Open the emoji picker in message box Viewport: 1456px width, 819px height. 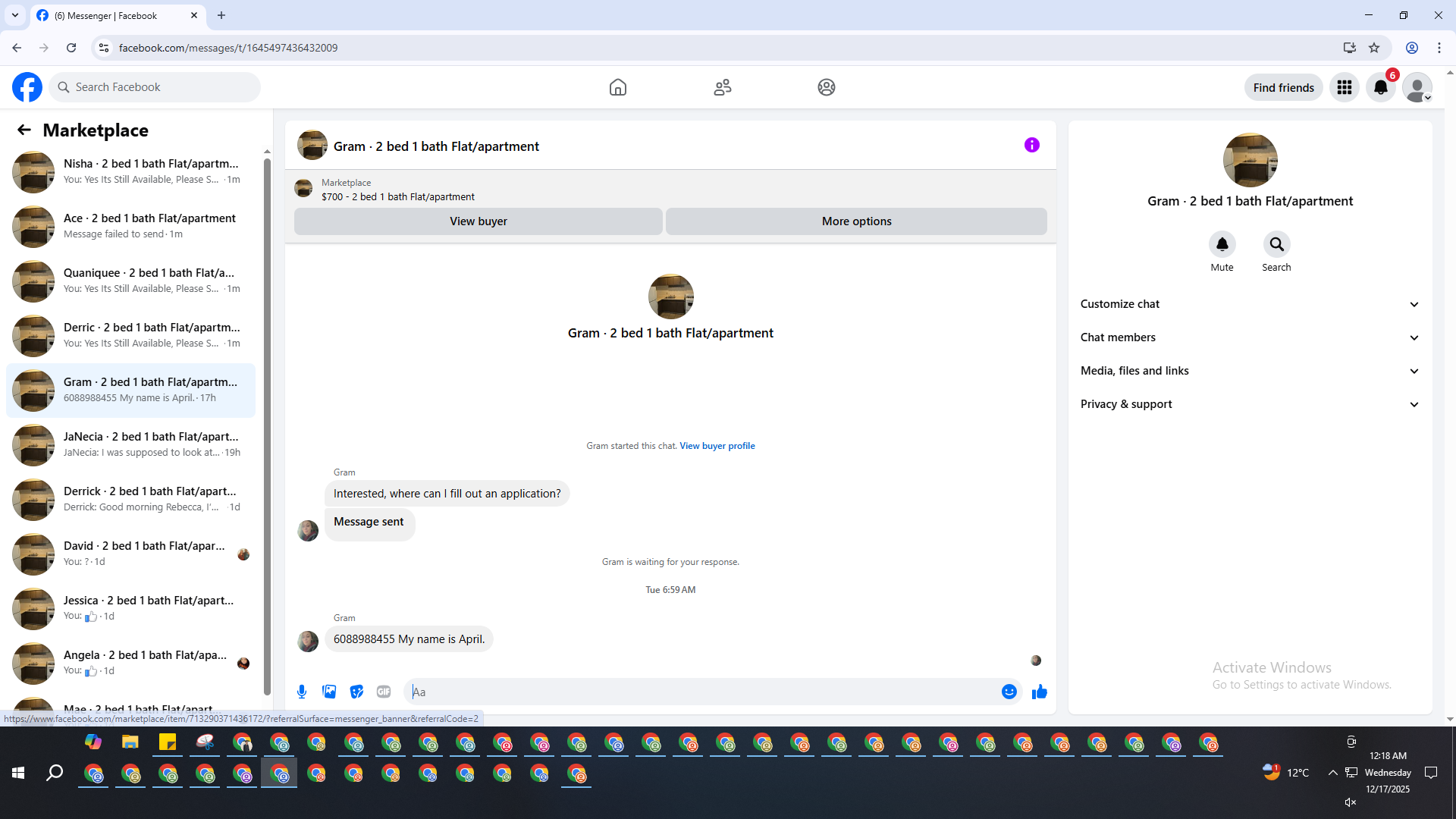coord(1009,692)
